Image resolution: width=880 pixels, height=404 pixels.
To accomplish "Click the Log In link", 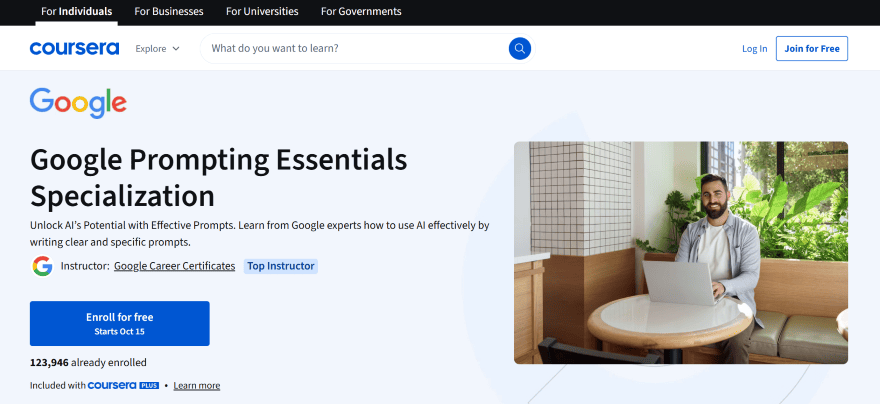I will pyautogui.click(x=754, y=49).
